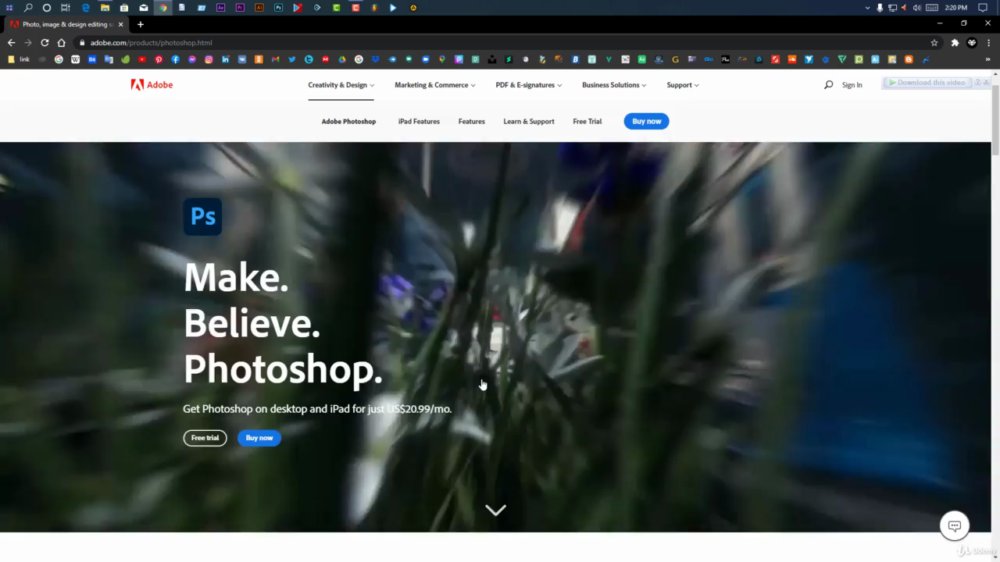This screenshot has width=1000, height=562.
Task: Open the Facebook bookmark
Action: click(175, 59)
